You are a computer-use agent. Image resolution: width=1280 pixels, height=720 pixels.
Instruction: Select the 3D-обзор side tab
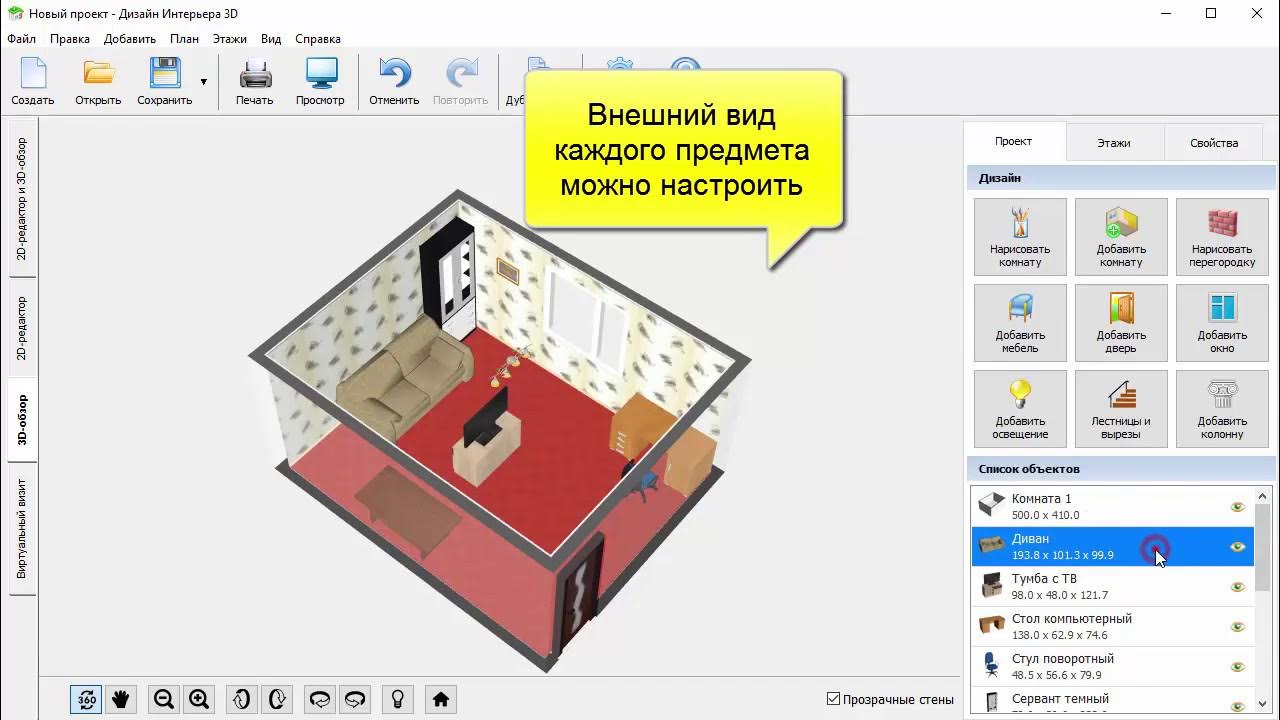click(22, 420)
